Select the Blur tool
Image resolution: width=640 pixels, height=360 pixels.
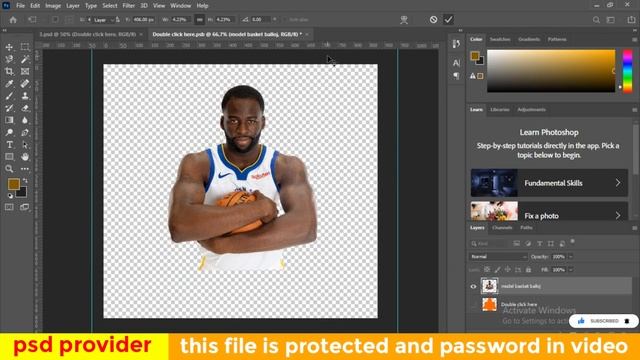tap(25, 120)
